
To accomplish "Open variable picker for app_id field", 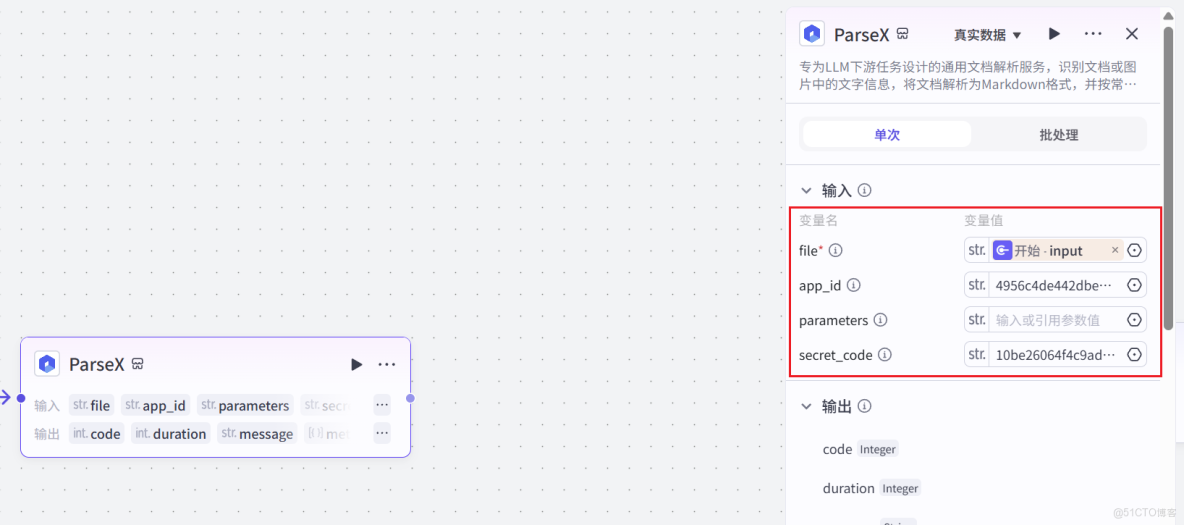I will [x=1134, y=285].
